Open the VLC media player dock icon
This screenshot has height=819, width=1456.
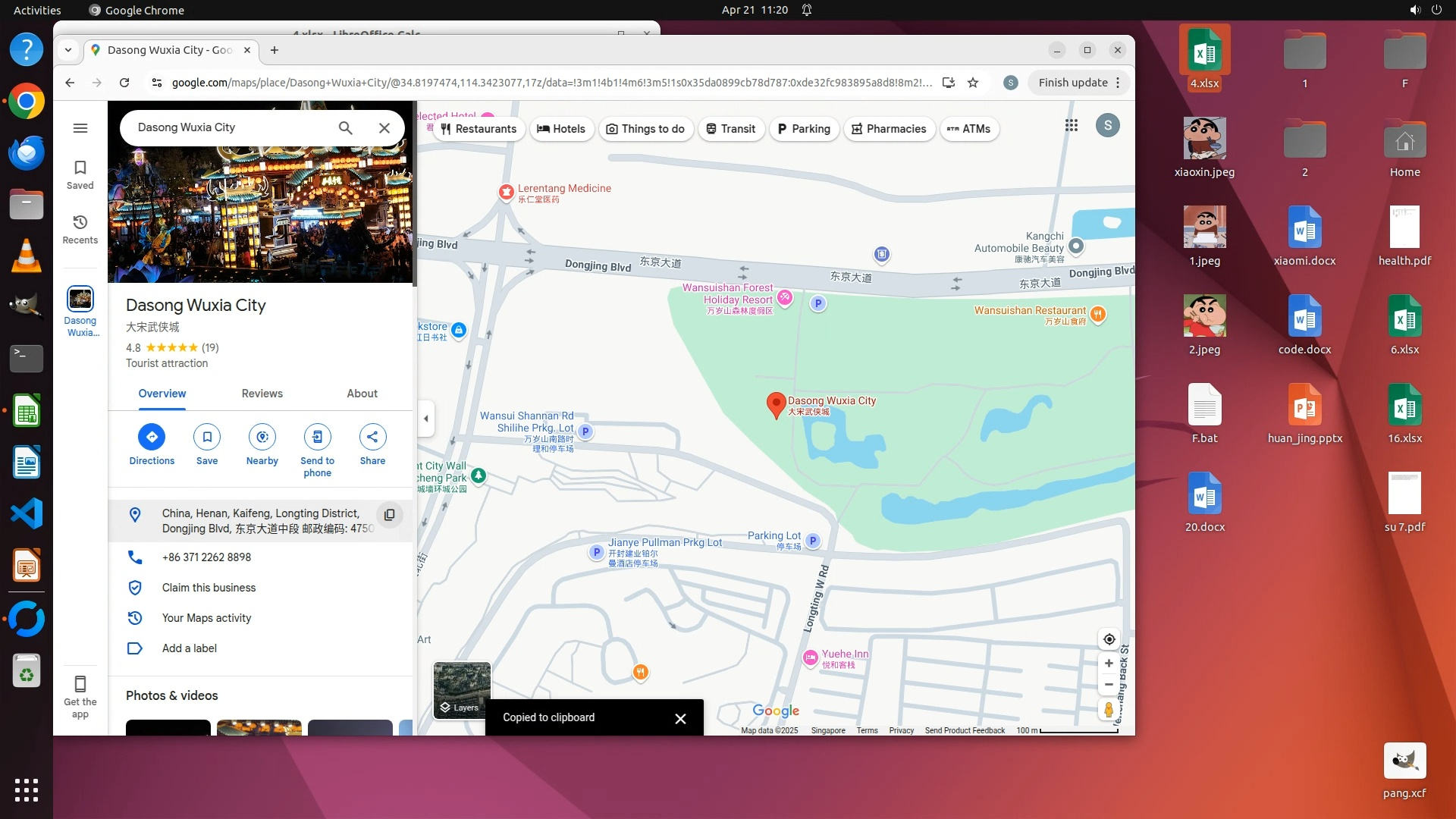coord(27,256)
